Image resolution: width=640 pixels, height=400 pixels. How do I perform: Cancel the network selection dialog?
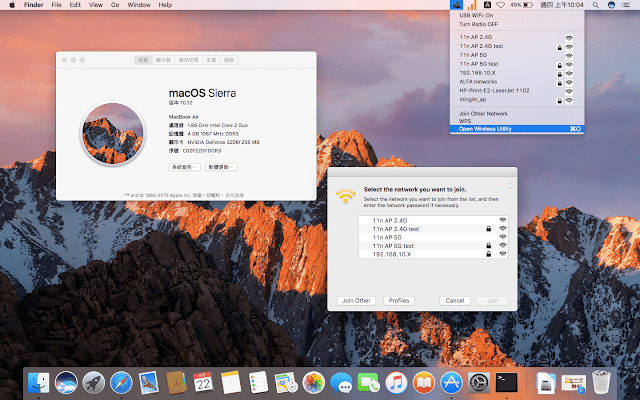tap(454, 300)
